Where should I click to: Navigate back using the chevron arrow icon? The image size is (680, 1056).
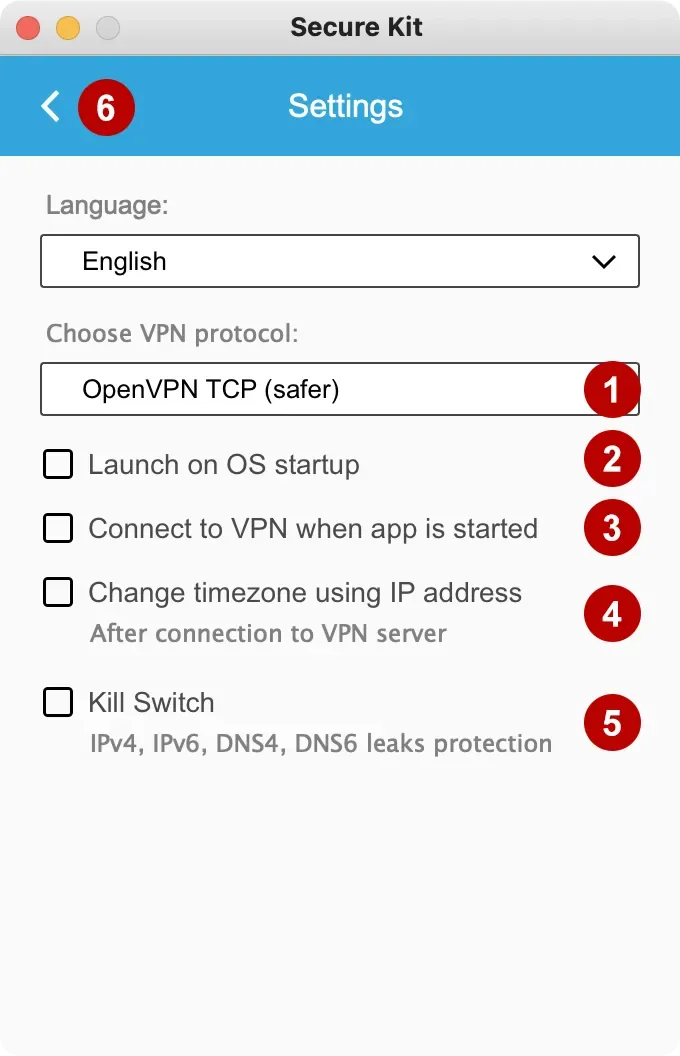coord(50,106)
